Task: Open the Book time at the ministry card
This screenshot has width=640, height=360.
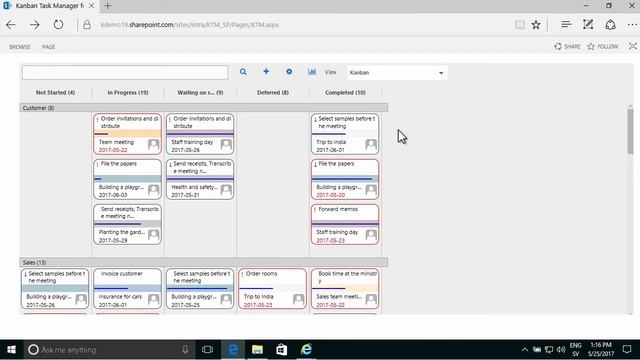Action: [x=345, y=289]
